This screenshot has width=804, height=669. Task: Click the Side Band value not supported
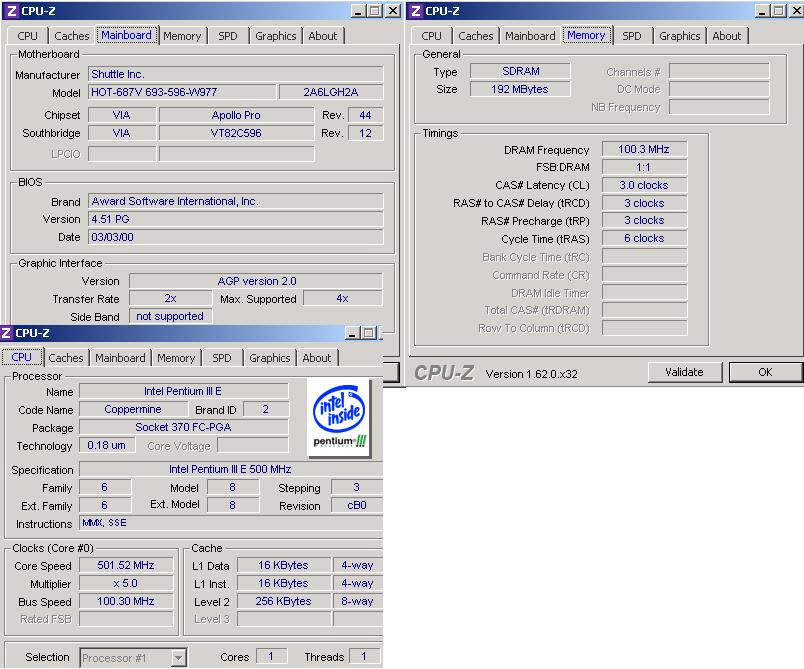(170, 316)
